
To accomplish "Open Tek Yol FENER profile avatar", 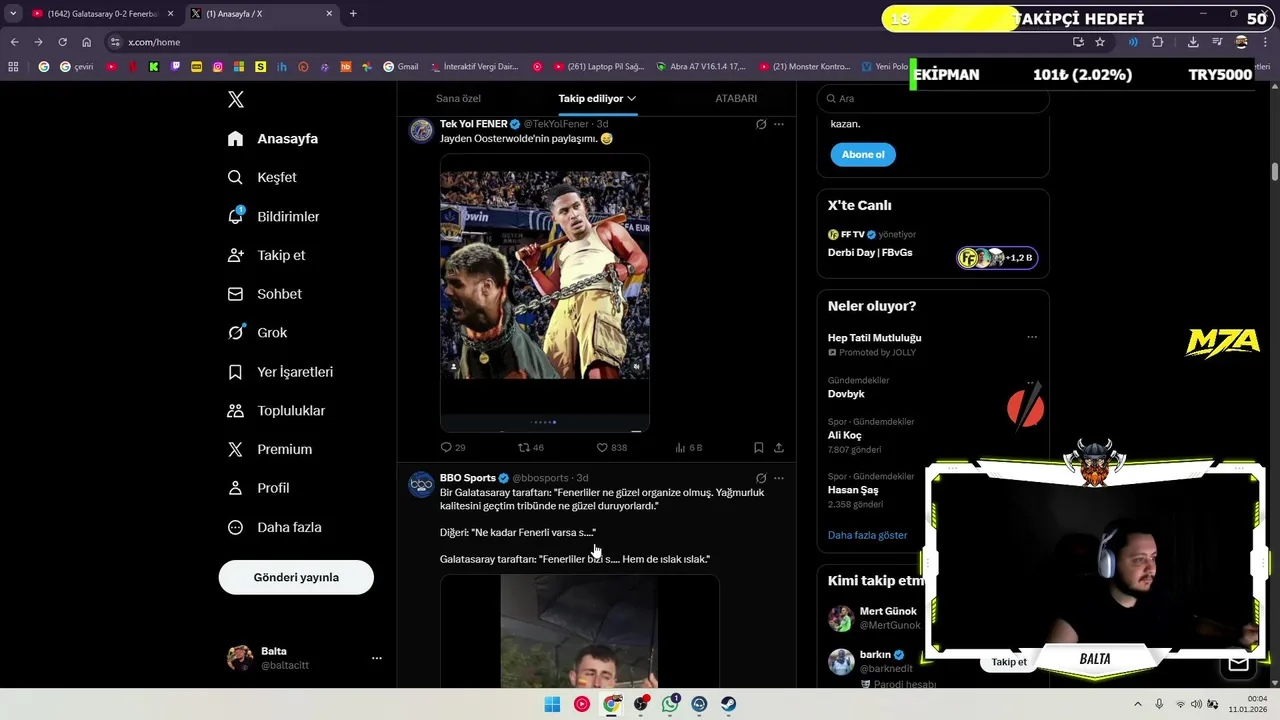I will [421, 131].
